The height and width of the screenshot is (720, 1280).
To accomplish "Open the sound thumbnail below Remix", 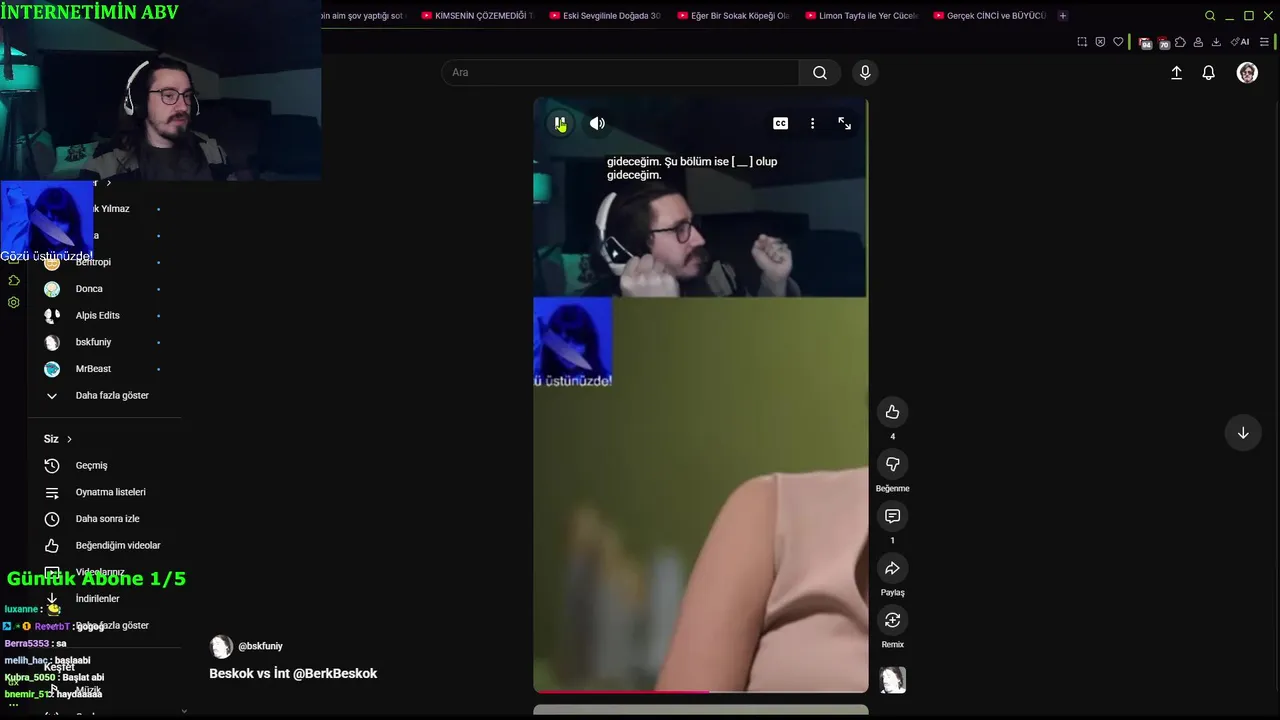I will pos(892,680).
